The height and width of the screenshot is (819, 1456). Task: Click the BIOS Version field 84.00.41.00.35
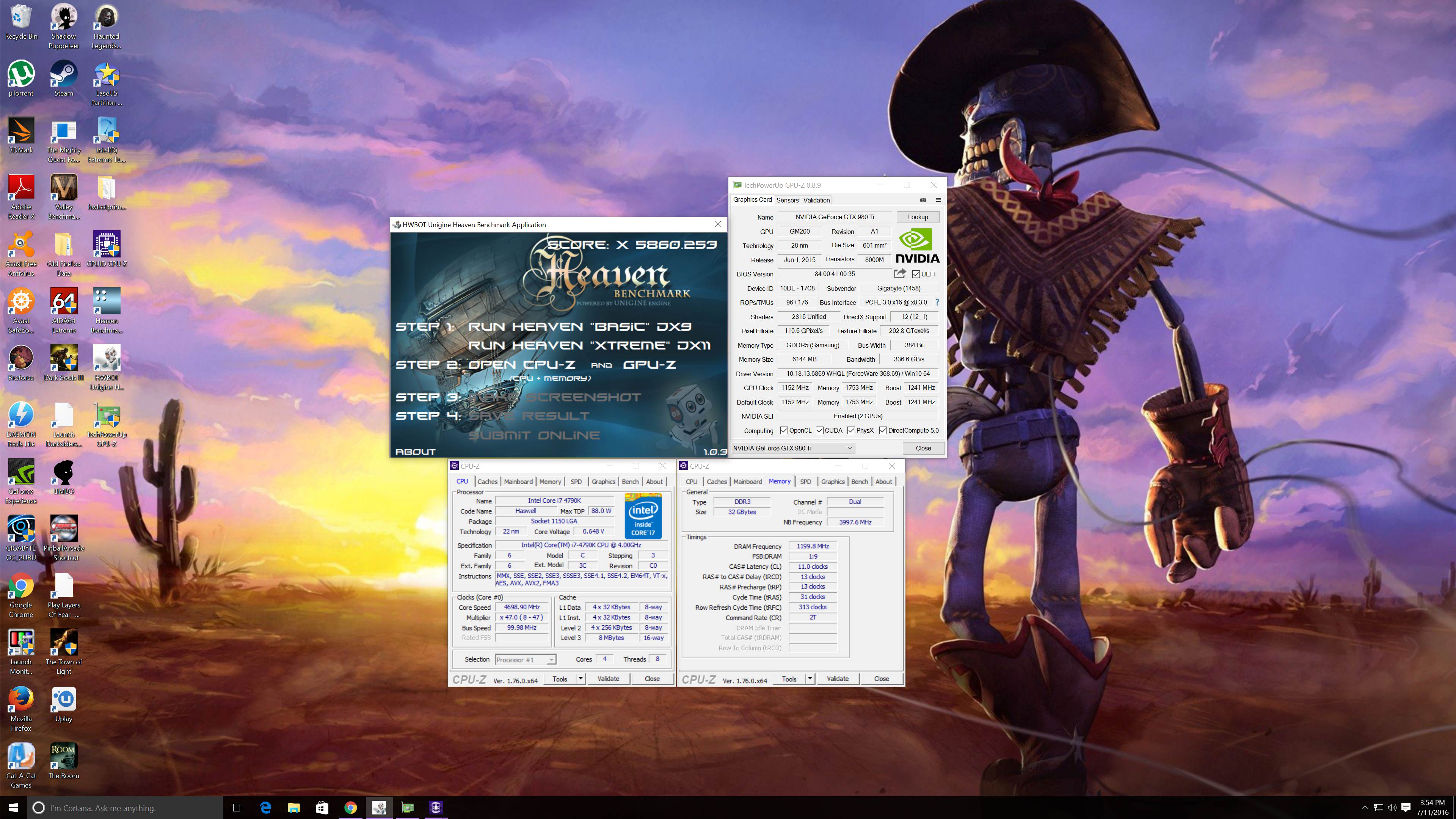pos(834,274)
